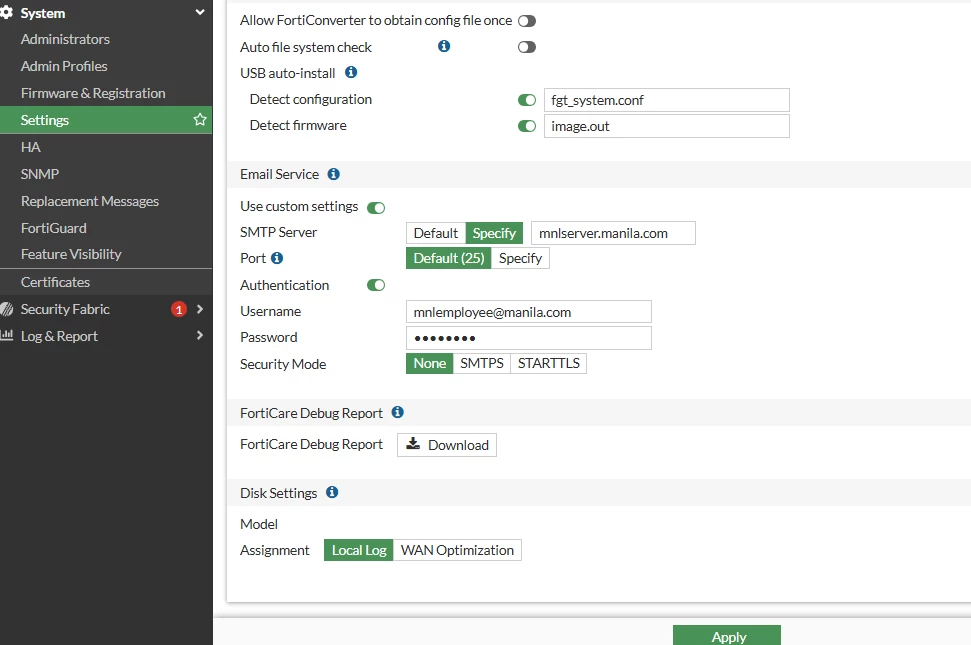Disable Detect configuration switch
This screenshot has width=971, height=645.
pyautogui.click(x=527, y=100)
